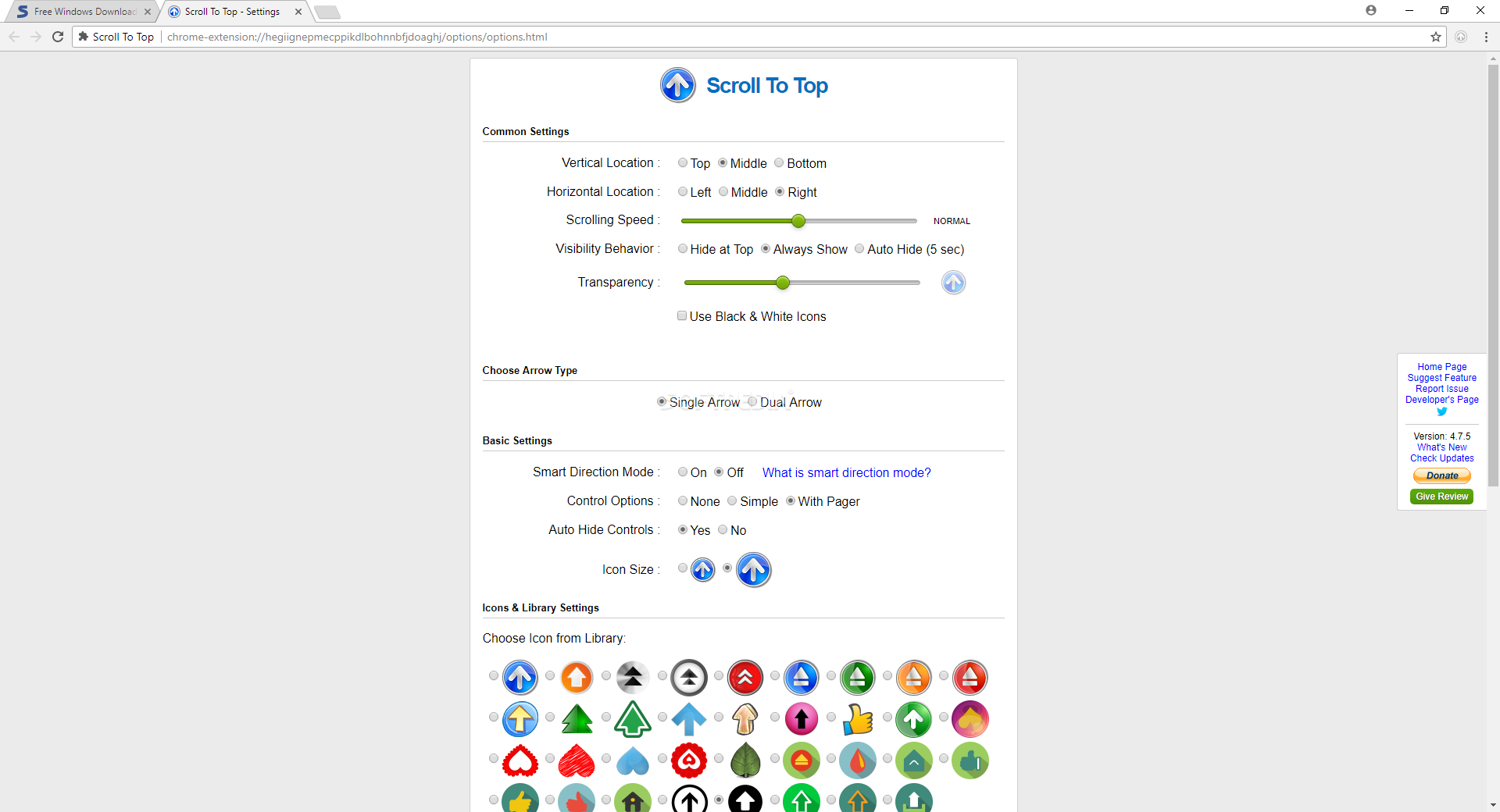Pick the mushroom-shaped arrow icon

point(745,719)
